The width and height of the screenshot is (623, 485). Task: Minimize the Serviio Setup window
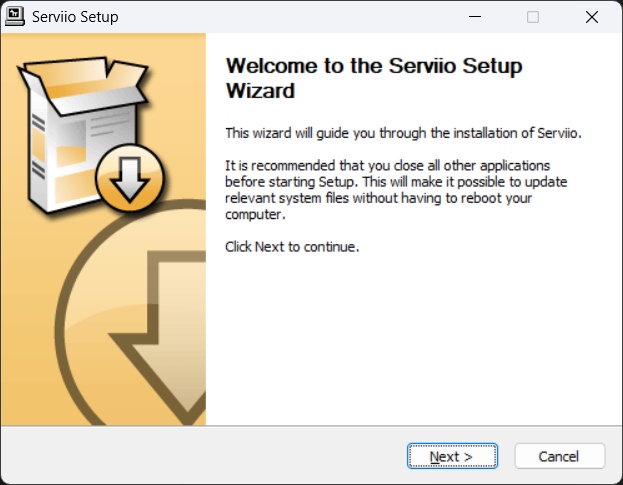(475, 17)
